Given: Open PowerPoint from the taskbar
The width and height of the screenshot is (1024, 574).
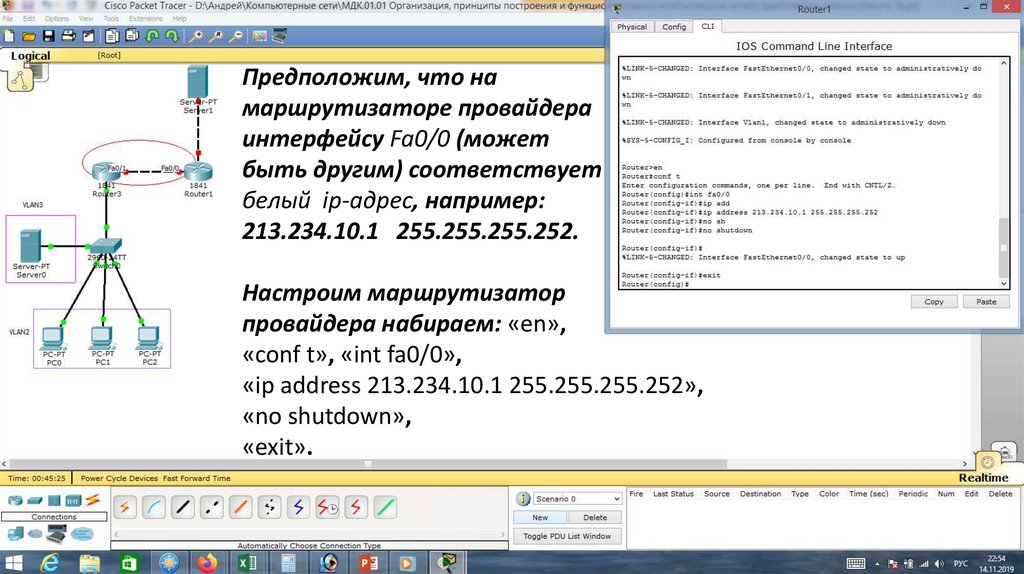Looking at the screenshot, I should tap(369, 562).
